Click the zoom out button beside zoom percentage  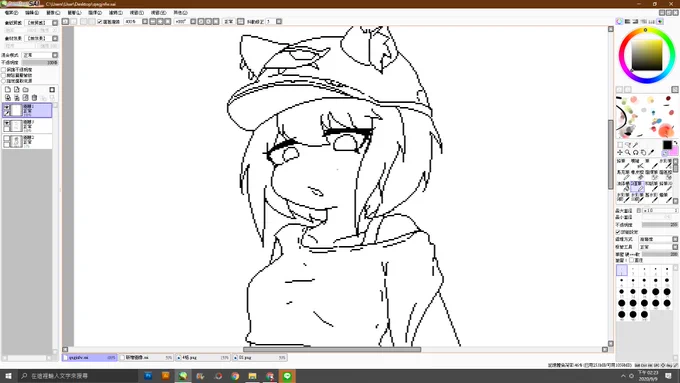[x=153, y=21]
